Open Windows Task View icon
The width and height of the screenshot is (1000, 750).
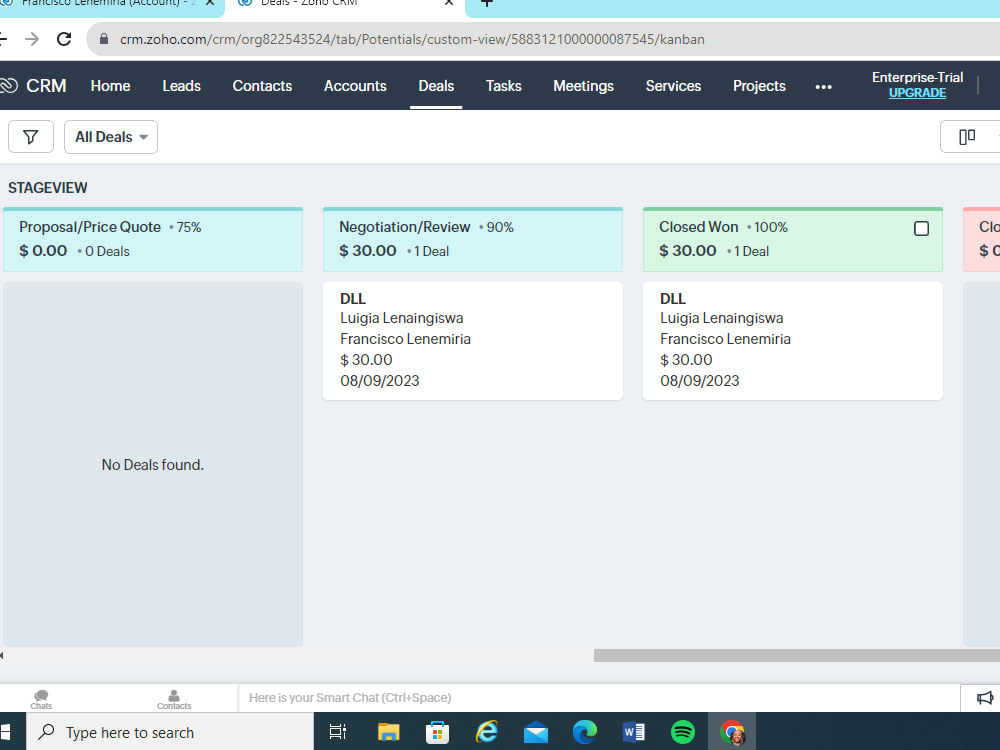pyautogui.click(x=337, y=732)
